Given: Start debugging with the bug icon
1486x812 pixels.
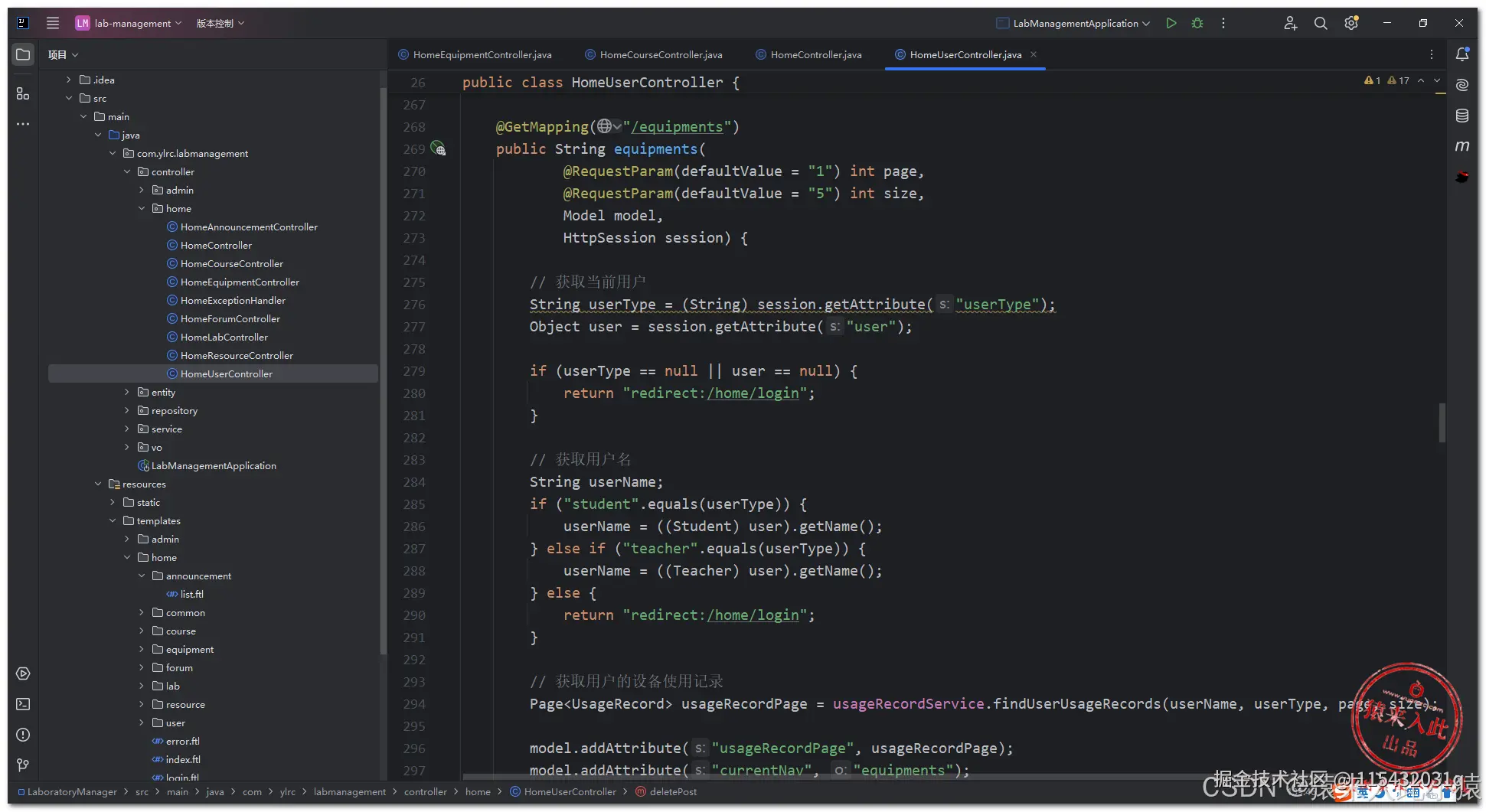Looking at the screenshot, I should pos(1197,23).
